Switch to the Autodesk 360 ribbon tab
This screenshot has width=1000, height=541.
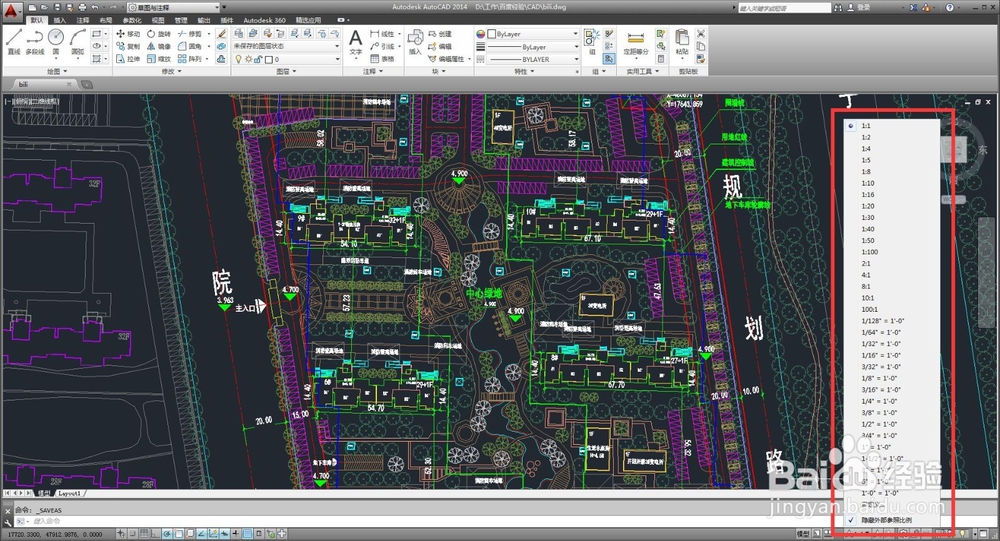point(264,20)
